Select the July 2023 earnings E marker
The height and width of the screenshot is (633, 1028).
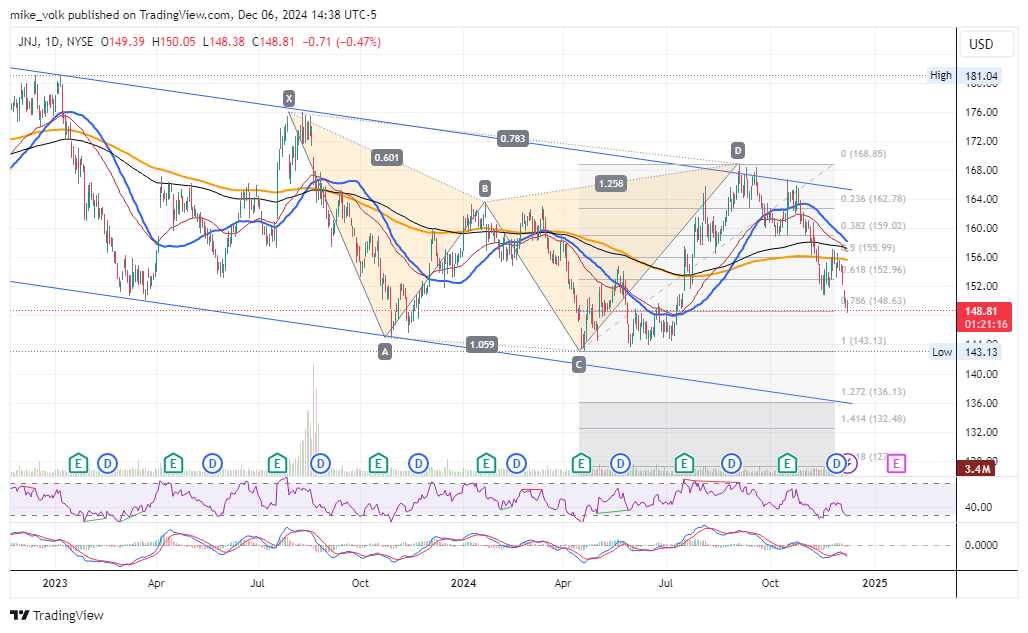[x=277, y=464]
